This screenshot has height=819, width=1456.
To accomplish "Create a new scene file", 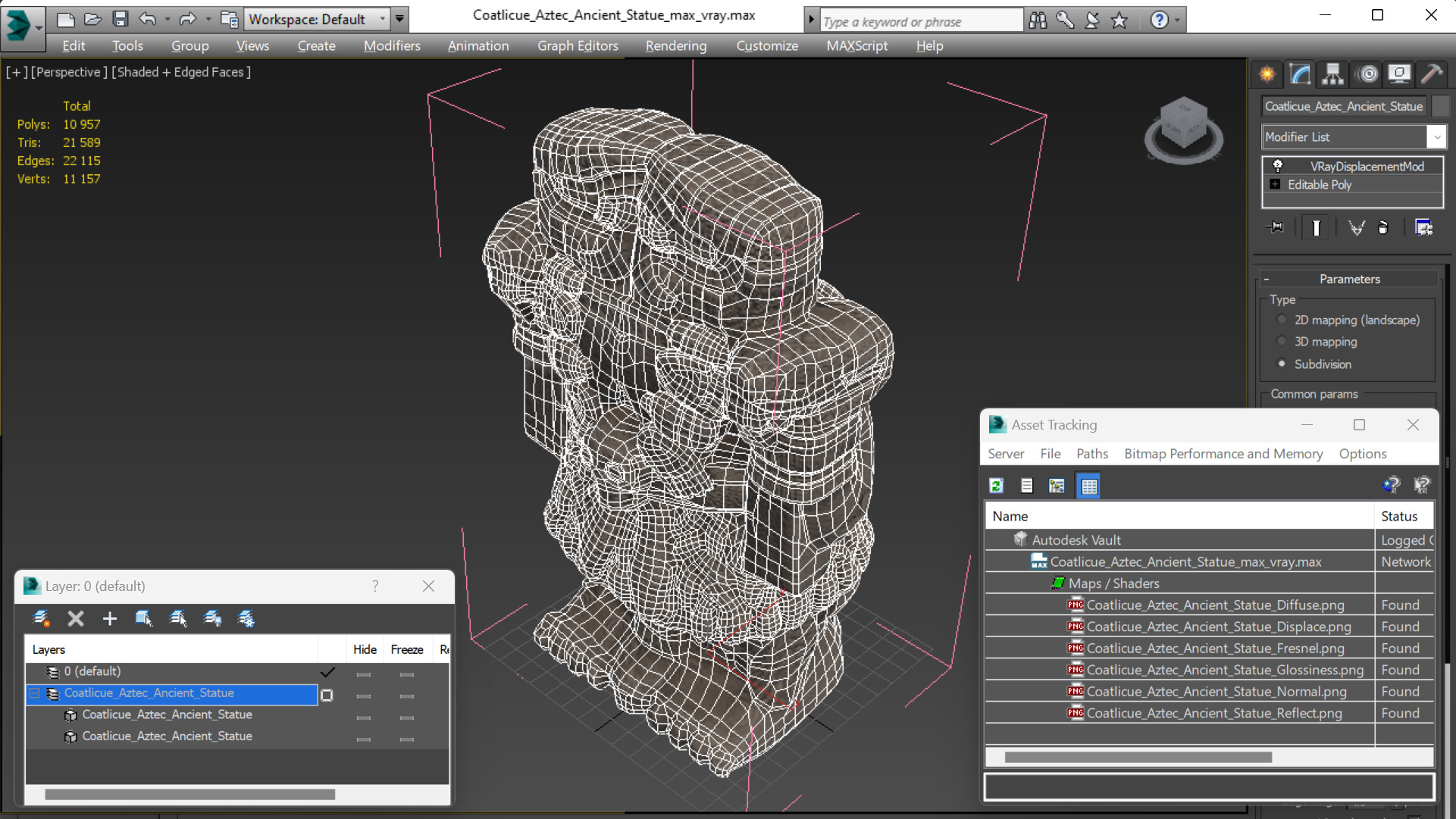I will 66,19.
